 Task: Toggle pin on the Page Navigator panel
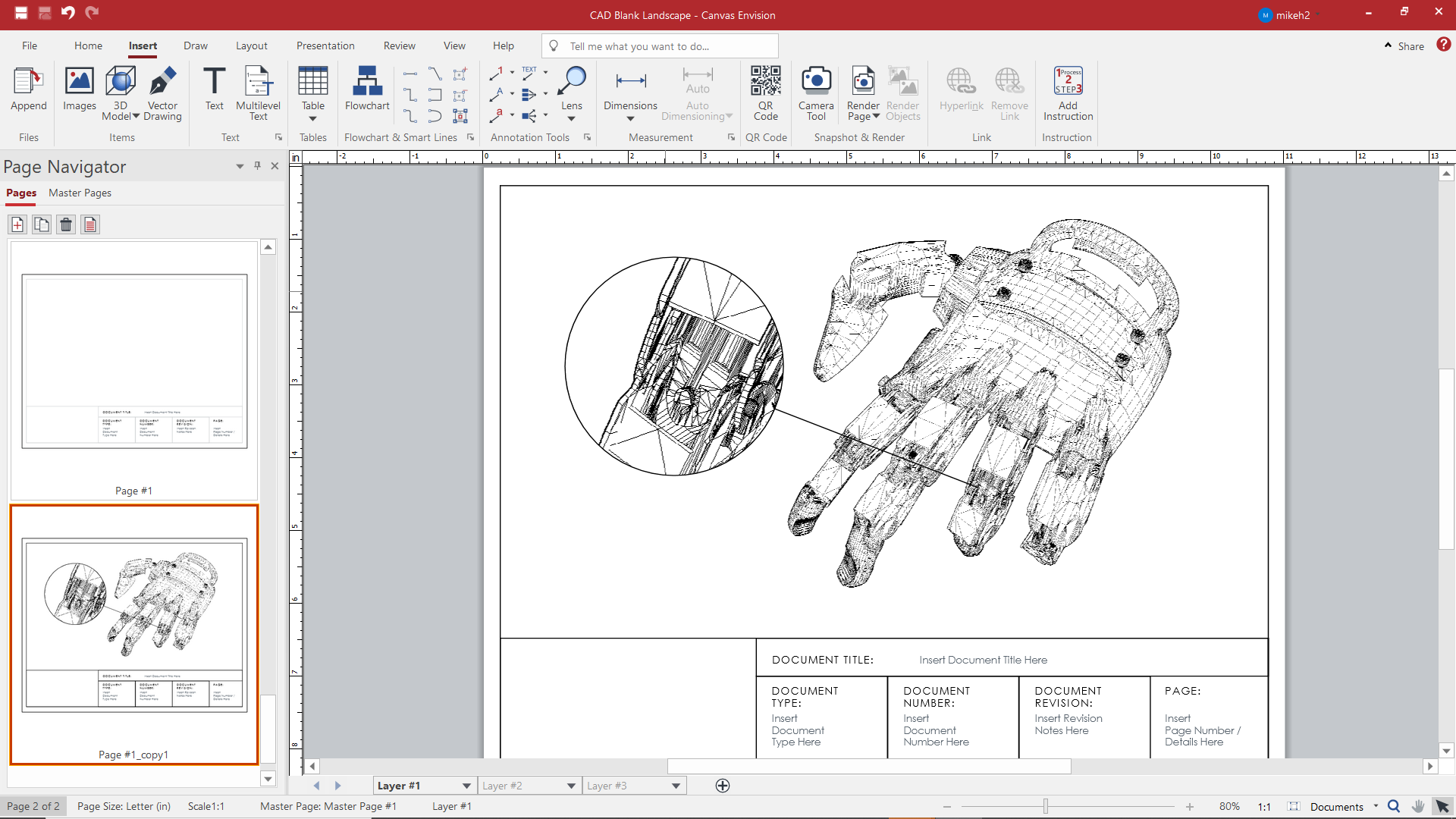pos(257,165)
